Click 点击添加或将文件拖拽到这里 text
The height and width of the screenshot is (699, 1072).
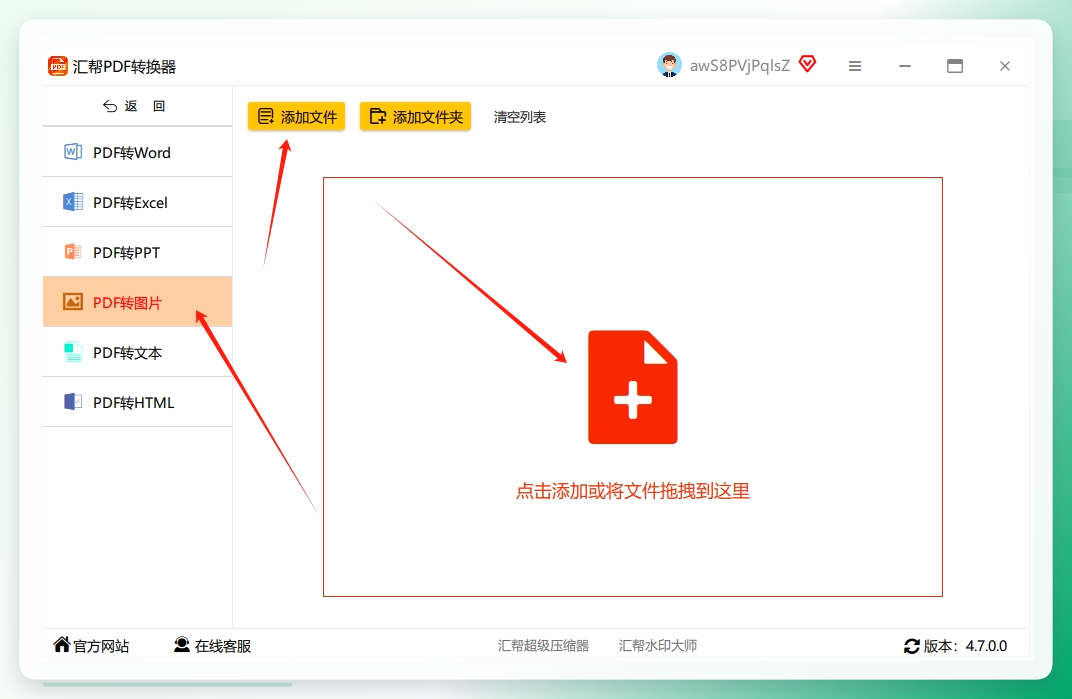click(632, 491)
